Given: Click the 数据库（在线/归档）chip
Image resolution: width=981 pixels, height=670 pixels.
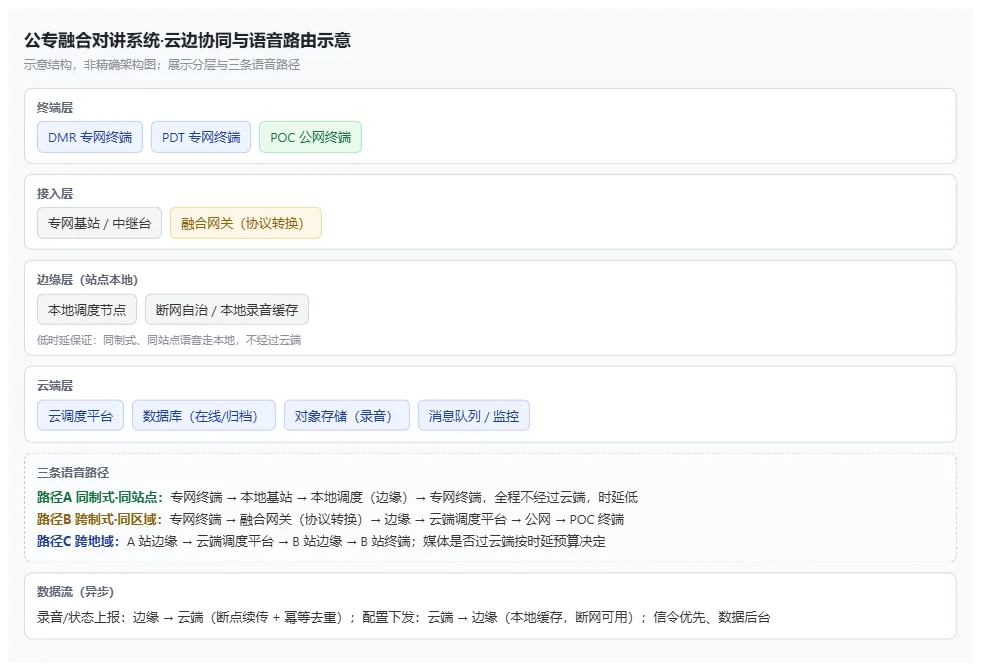Looking at the screenshot, I should pos(204,415).
